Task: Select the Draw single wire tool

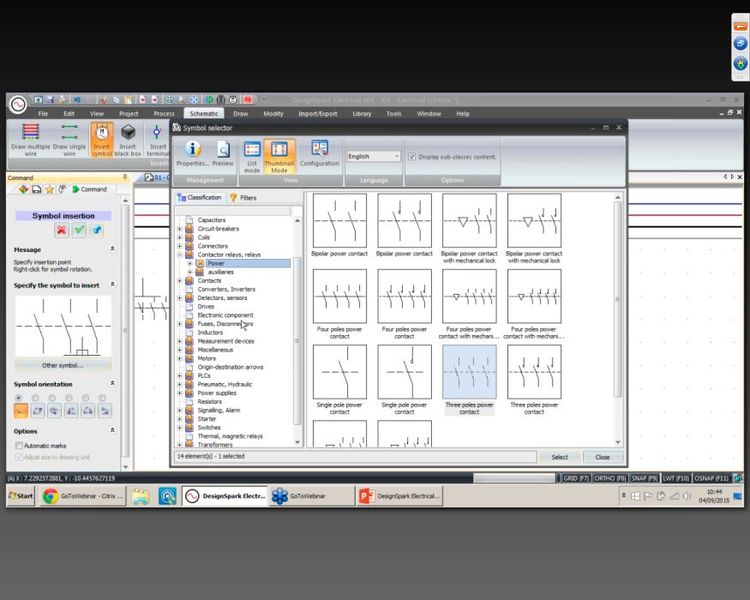Action: pos(69,139)
